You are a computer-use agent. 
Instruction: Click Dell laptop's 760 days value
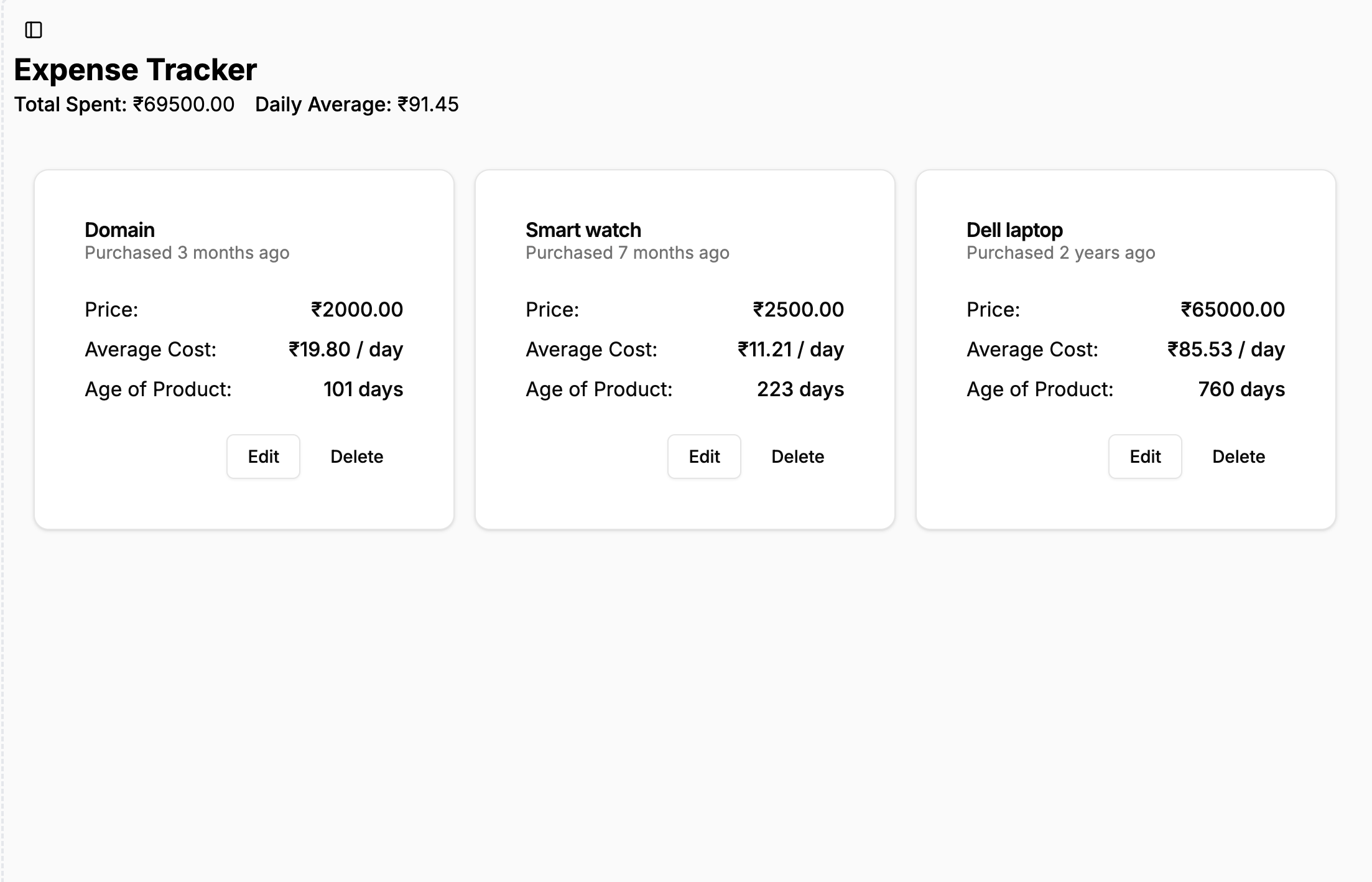click(x=1241, y=389)
